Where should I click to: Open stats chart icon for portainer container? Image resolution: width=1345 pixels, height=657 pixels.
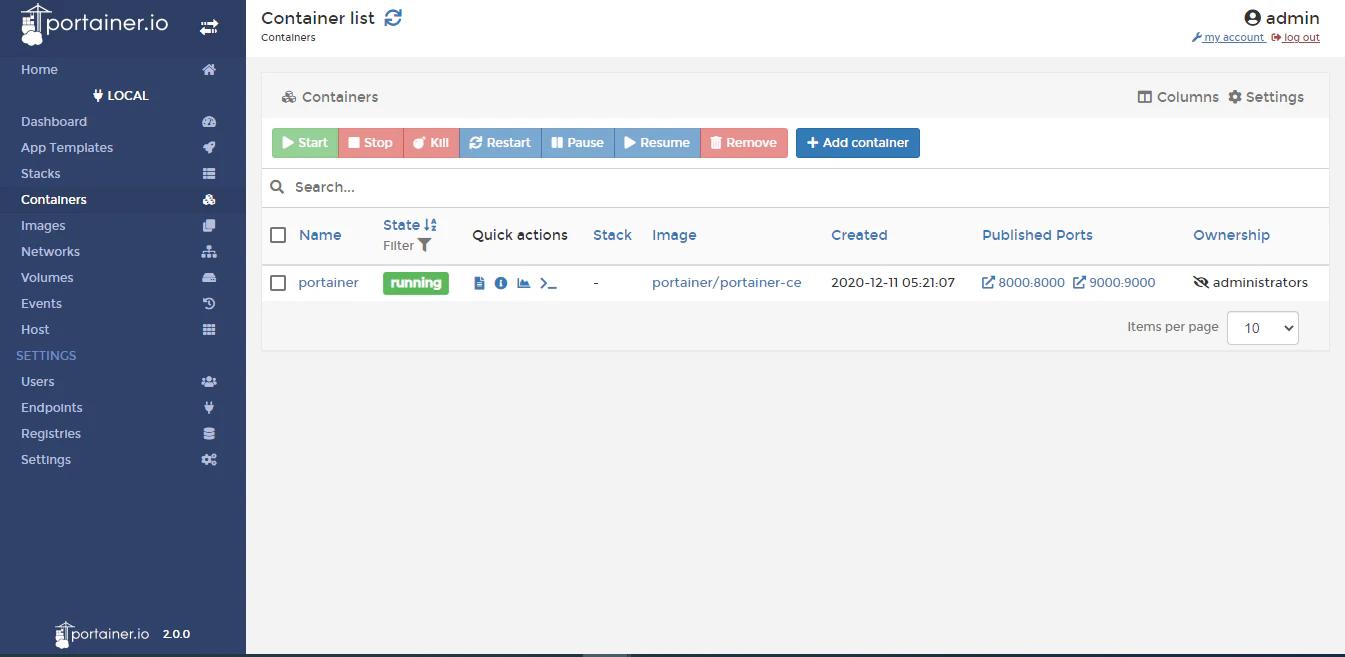(523, 283)
